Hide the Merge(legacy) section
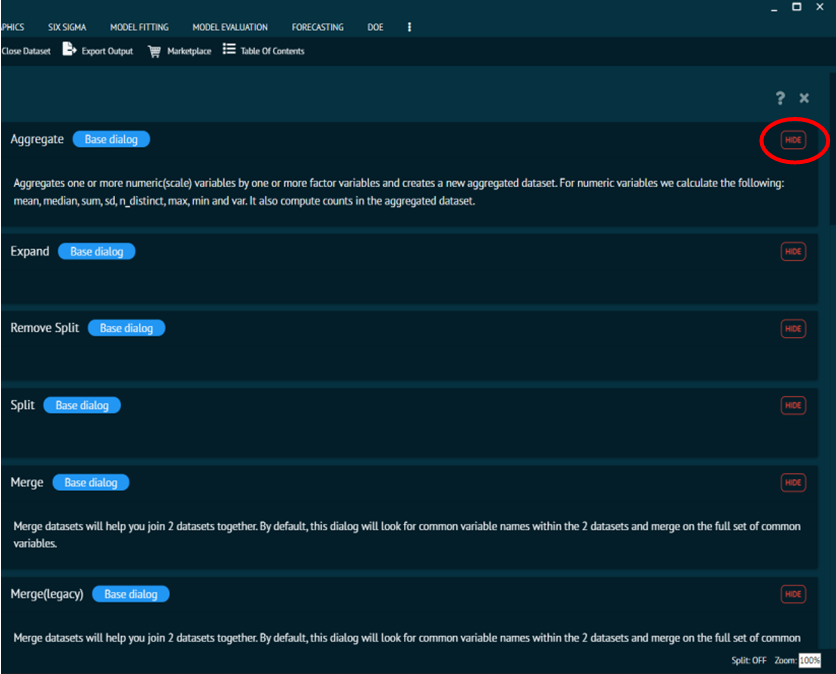This screenshot has width=836, height=674. [x=793, y=593]
